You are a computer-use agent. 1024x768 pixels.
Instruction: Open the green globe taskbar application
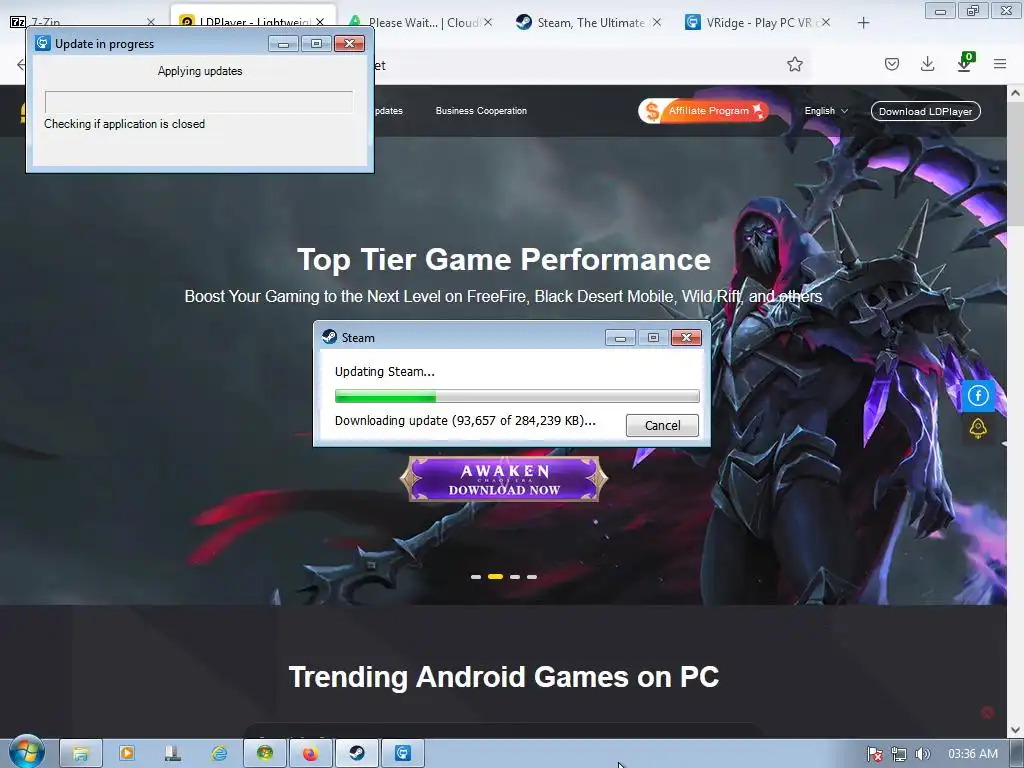(264, 754)
